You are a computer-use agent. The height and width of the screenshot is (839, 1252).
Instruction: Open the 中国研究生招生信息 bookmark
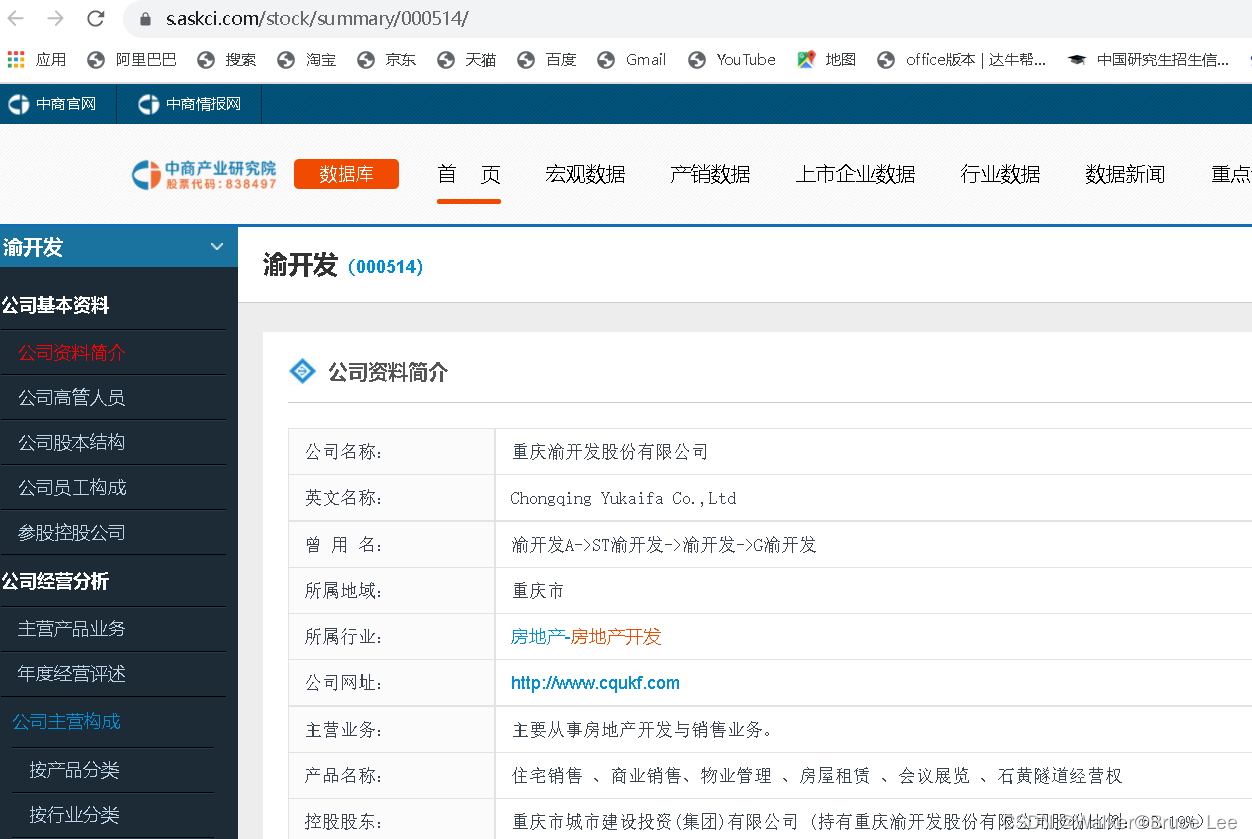coord(1149,60)
